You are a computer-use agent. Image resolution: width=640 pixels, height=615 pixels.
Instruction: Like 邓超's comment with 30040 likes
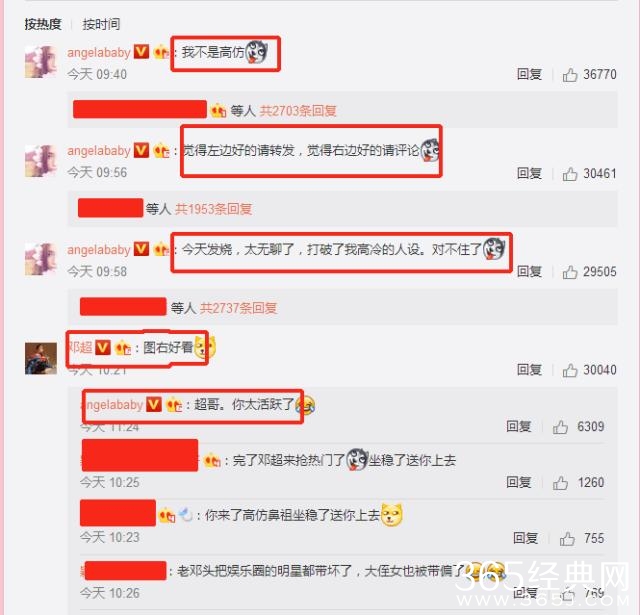click(569, 371)
